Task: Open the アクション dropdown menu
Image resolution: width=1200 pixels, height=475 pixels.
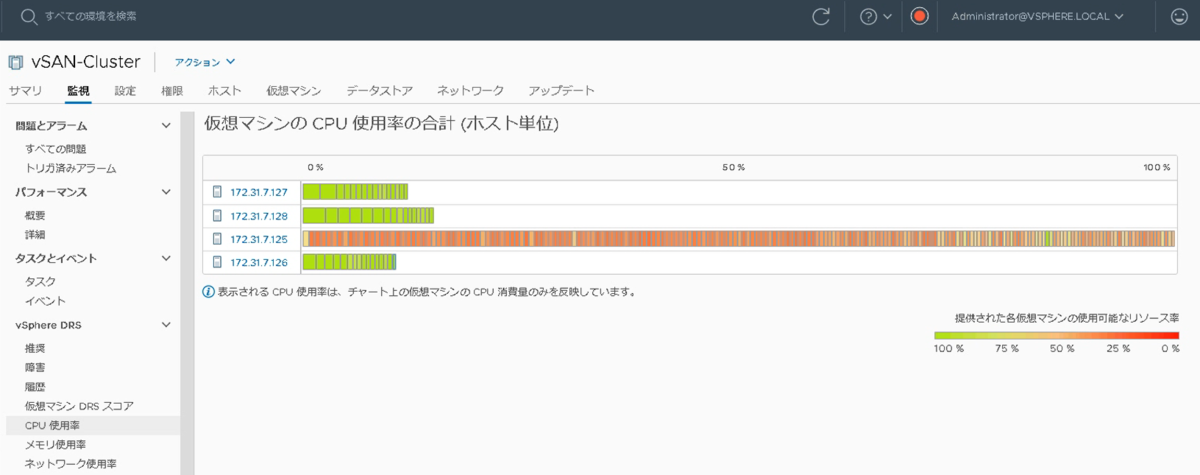Action: 205,62
